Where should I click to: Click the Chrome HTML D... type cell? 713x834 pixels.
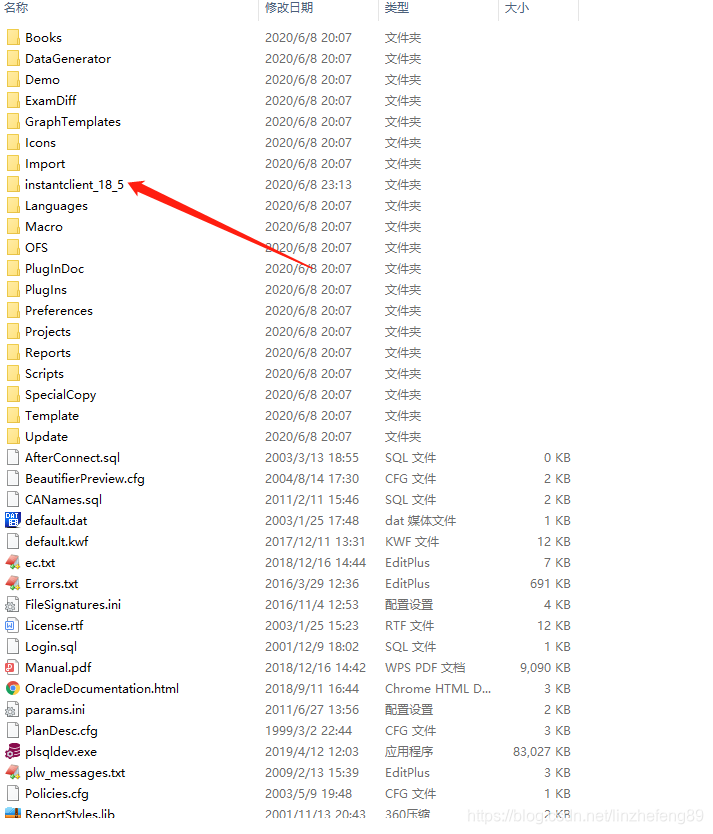coord(438,688)
